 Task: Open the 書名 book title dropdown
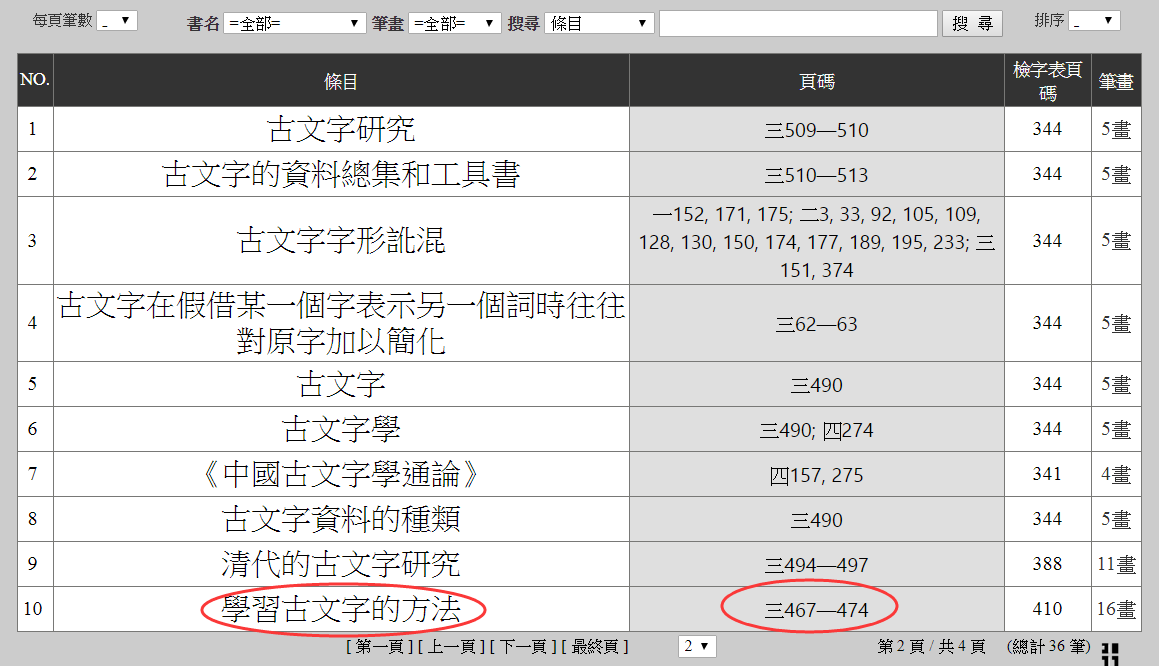pos(294,24)
